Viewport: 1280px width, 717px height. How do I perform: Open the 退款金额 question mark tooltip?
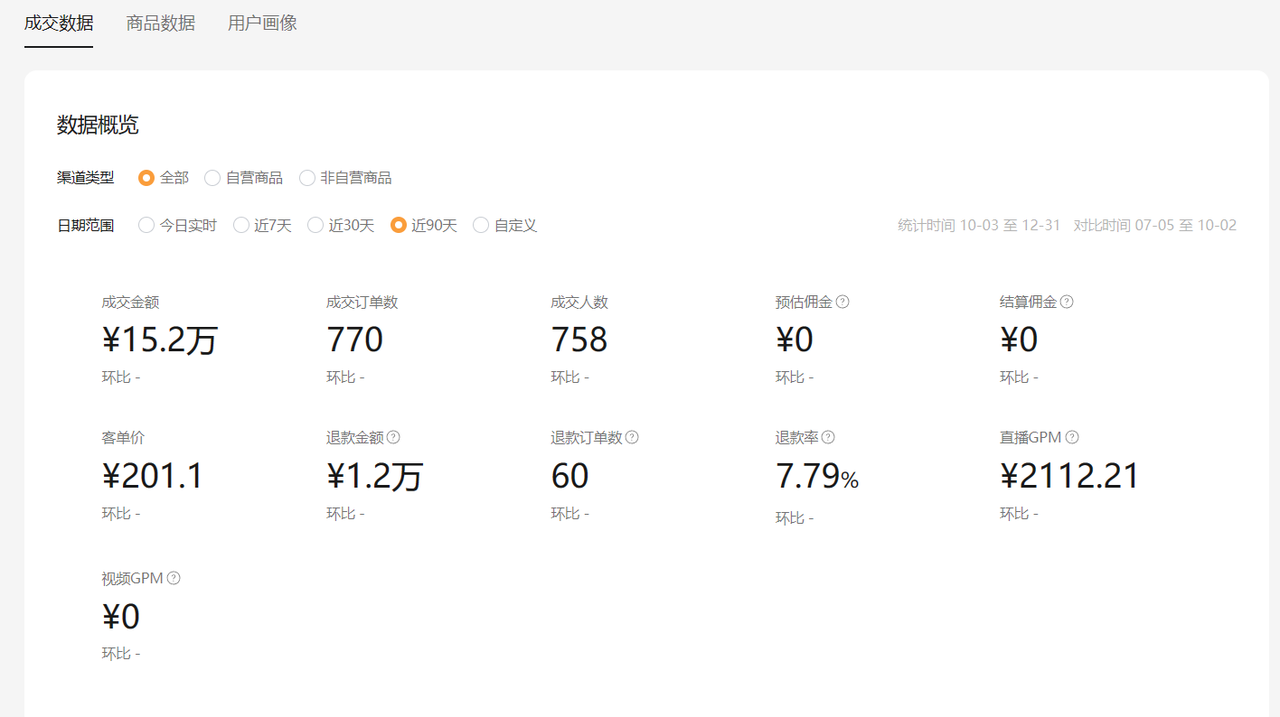tap(393, 438)
